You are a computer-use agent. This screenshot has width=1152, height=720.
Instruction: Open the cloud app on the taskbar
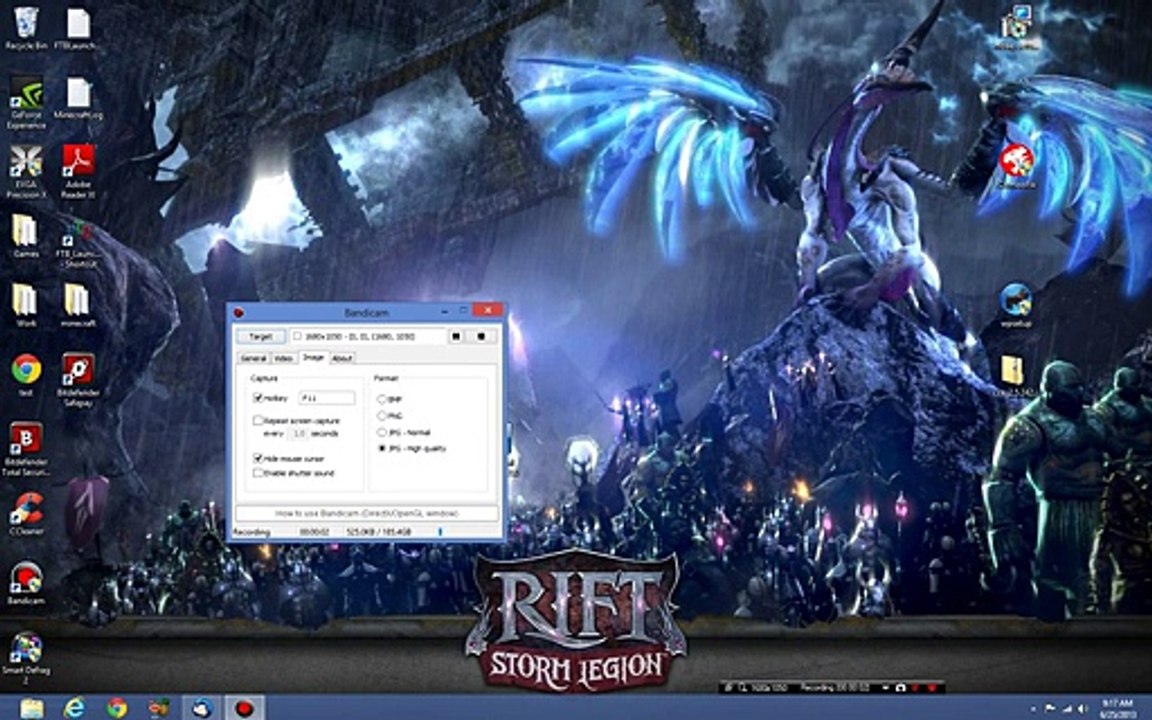[202, 708]
